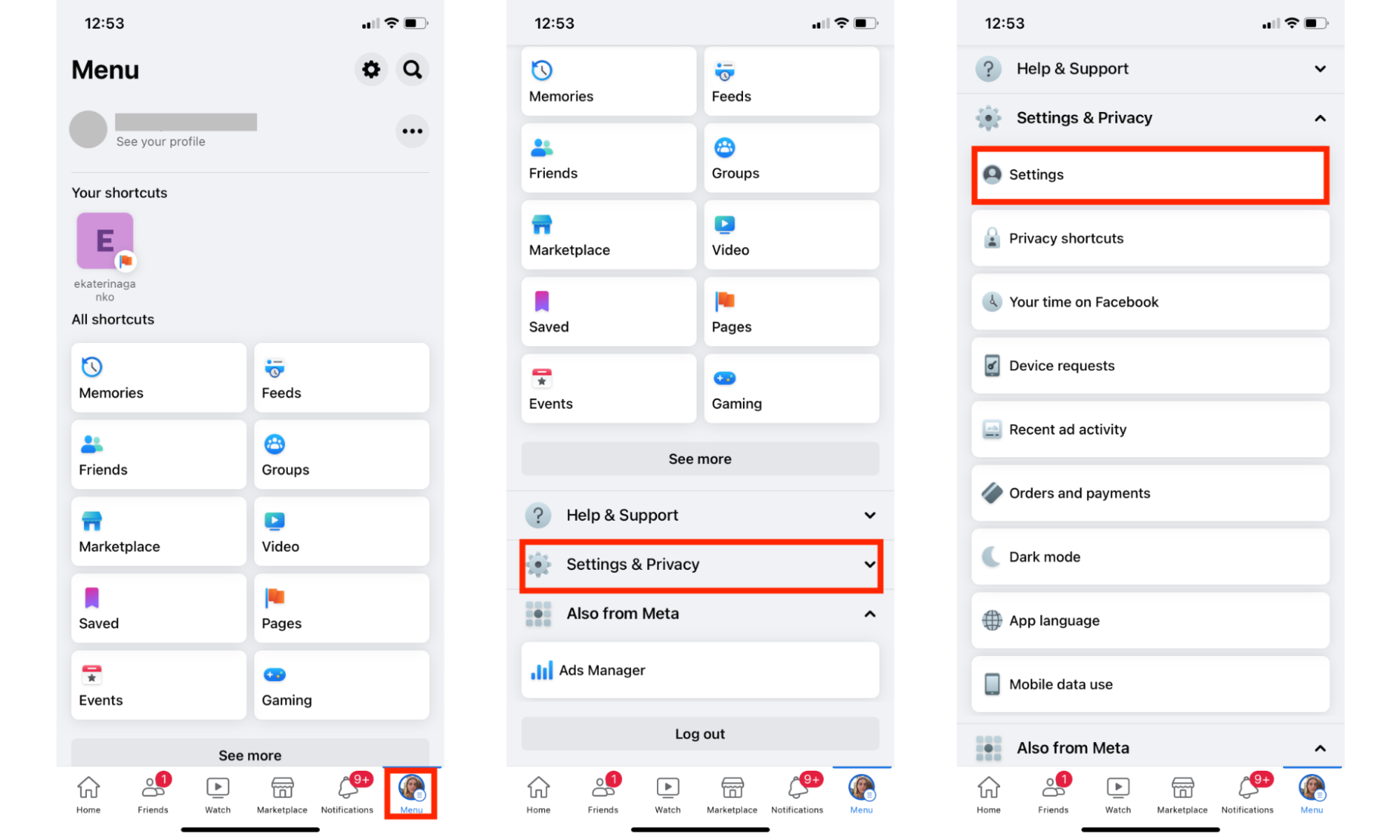This screenshot has height=840, width=1400.
Task: Open Gaming card in middle screen
Action: pyautogui.click(x=791, y=388)
